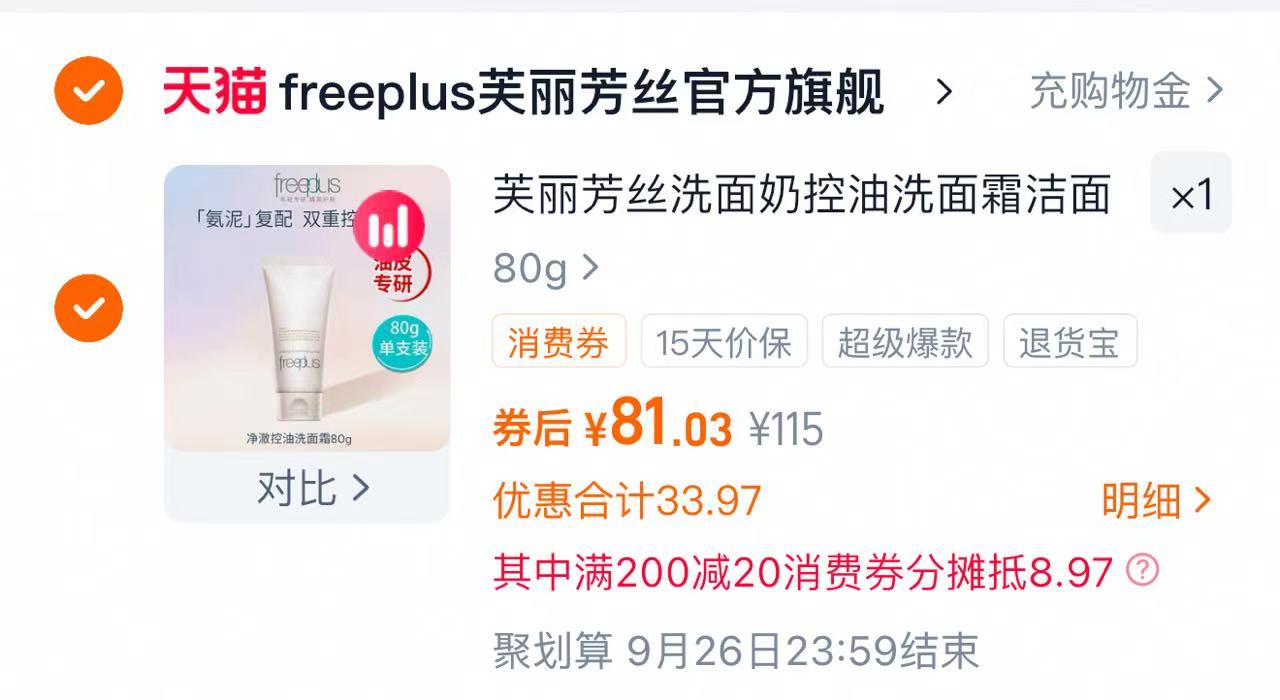Open 明细 discount details
1280x700 pixels.
pos(1156,500)
